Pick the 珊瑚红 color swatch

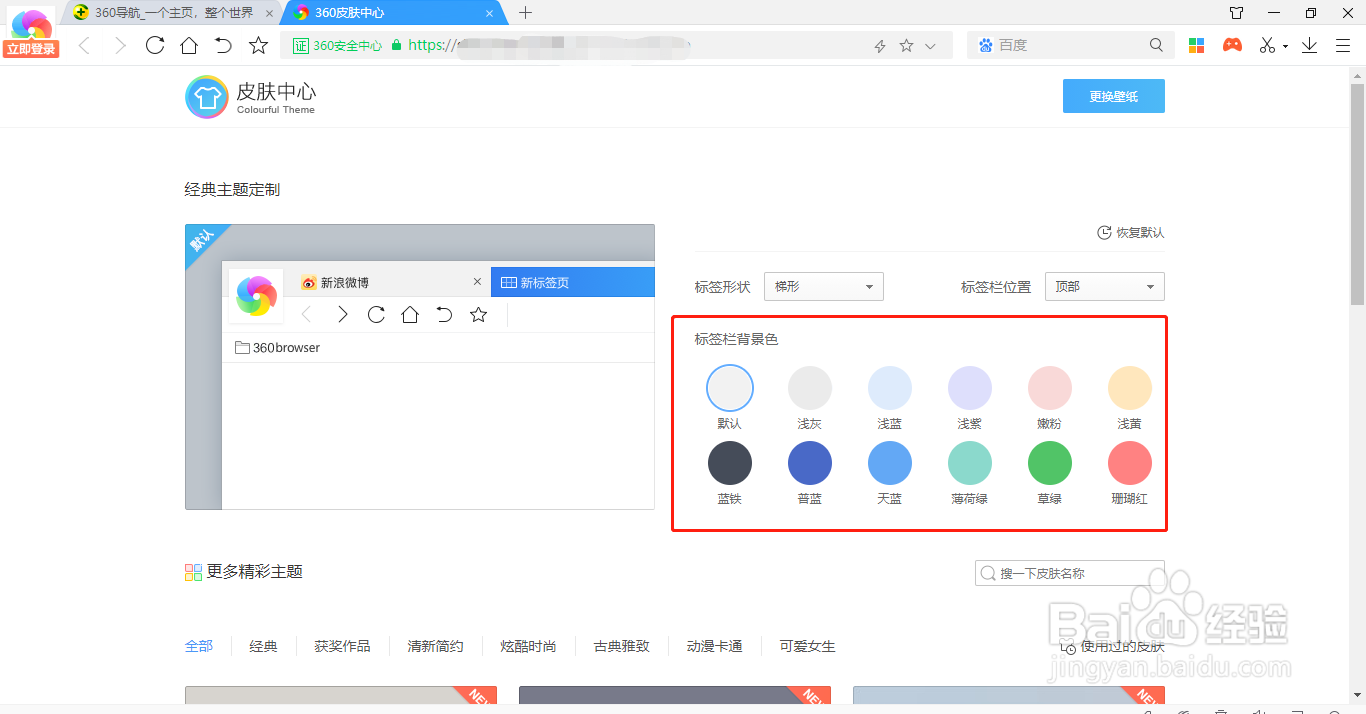pyautogui.click(x=1130, y=463)
